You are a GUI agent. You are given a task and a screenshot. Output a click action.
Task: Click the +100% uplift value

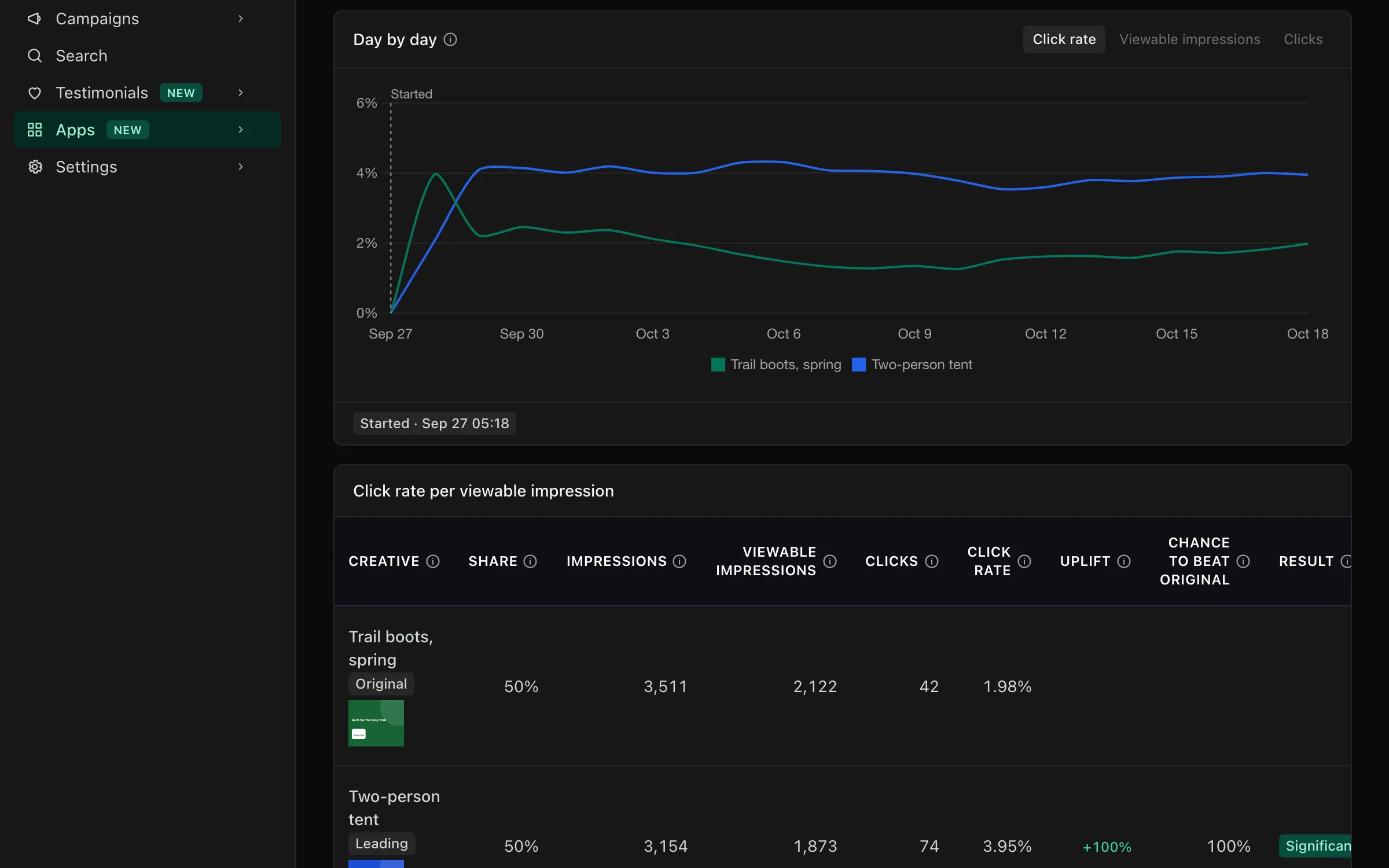point(1107,847)
